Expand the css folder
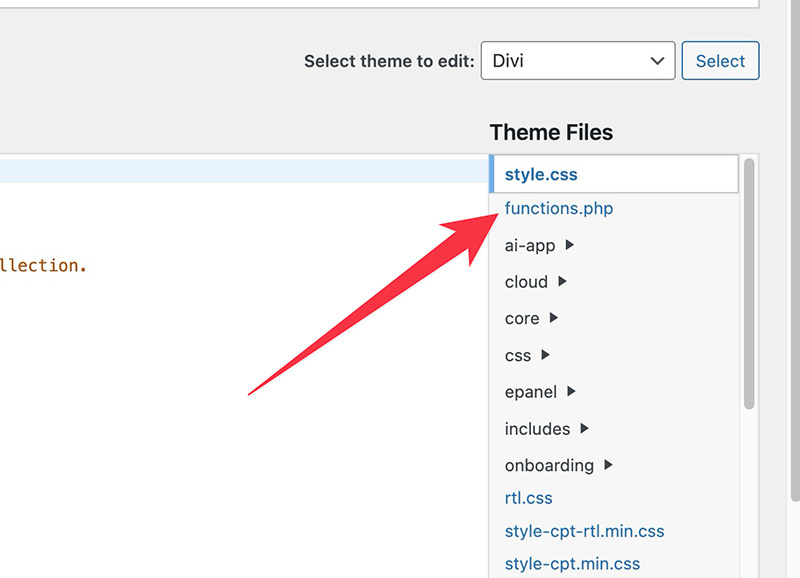Image resolution: width=800 pixels, height=578 pixels. coord(527,355)
